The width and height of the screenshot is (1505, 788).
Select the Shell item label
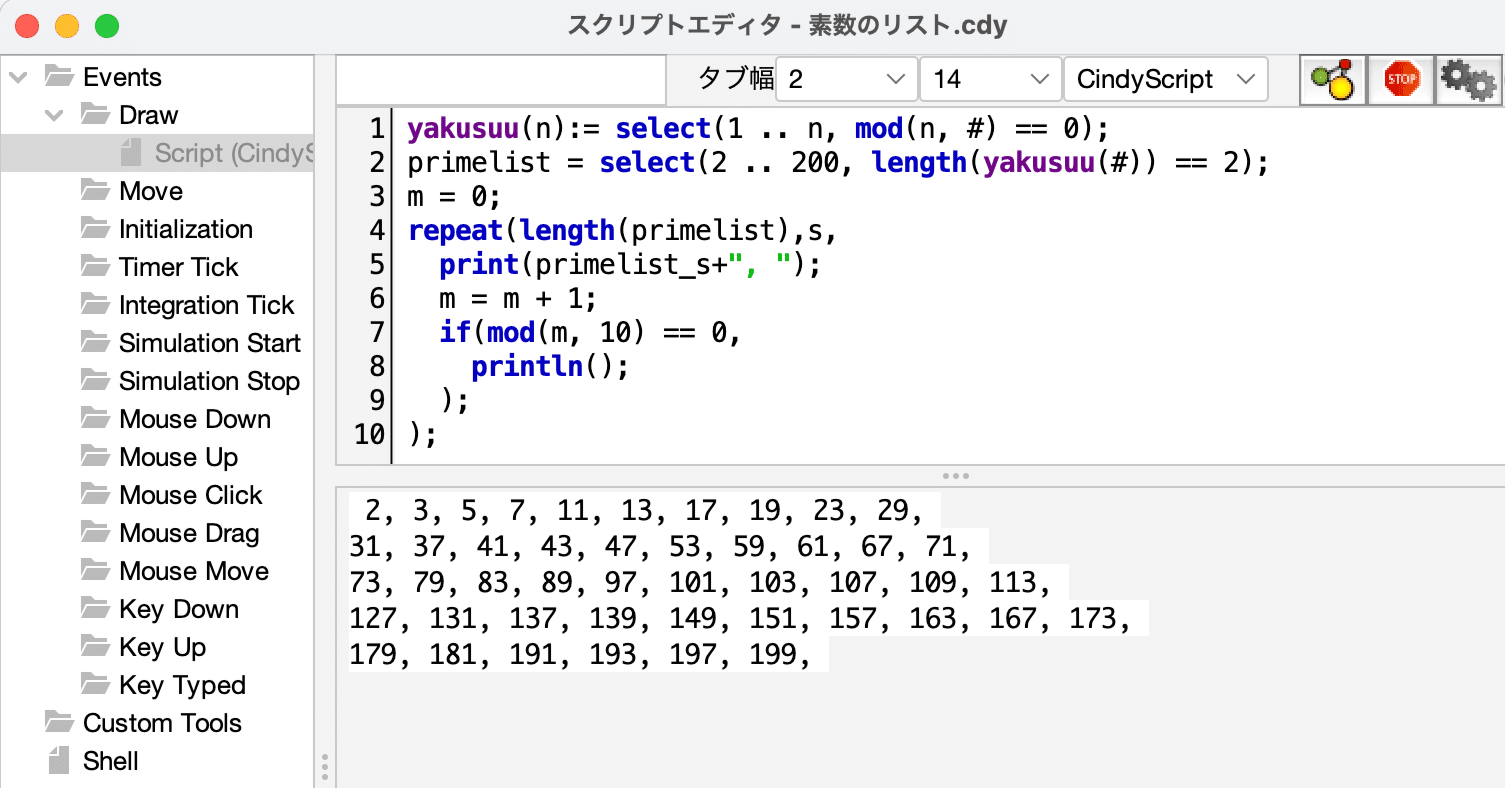coord(111,761)
